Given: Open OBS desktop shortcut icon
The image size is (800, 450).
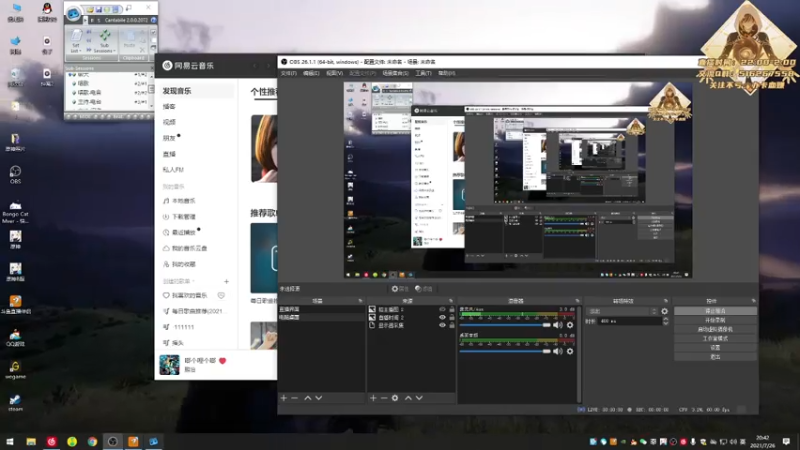Looking at the screenshot, I should (15, 174).
